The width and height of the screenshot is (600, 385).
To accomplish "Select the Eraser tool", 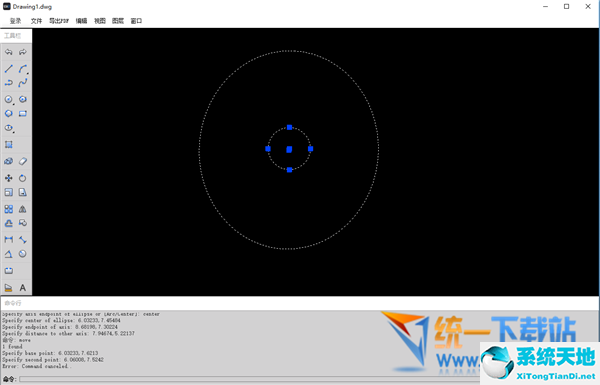I will pos(23,161).
